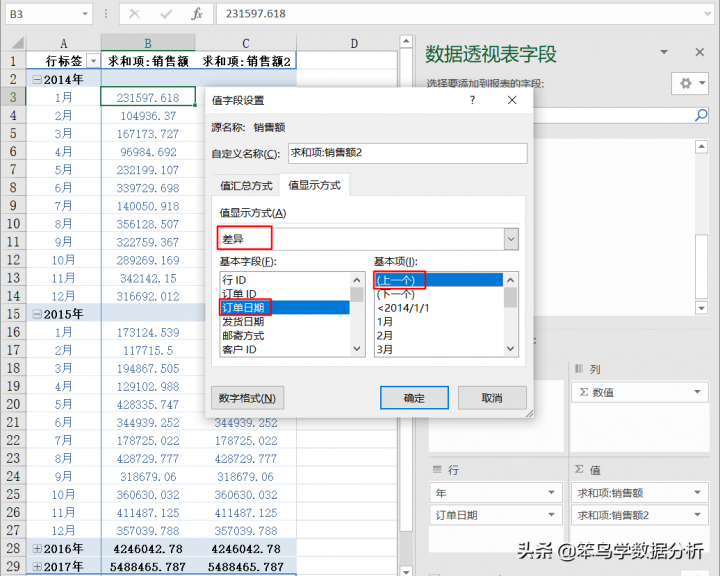Expand the 2017年 group
This screenshot has height=576, width=720.
click(37, 566)
